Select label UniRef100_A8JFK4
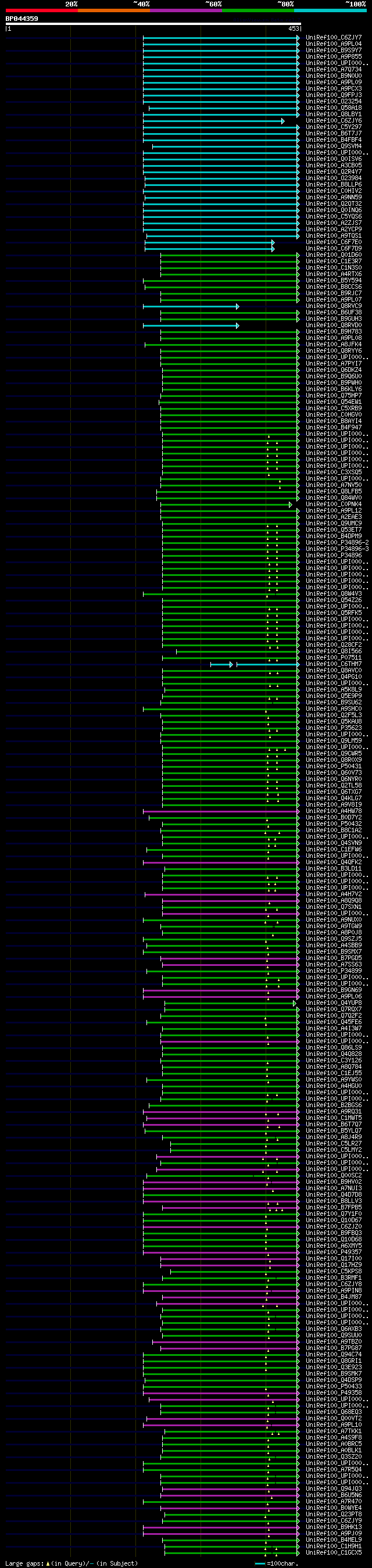Viewport: 372px width, 1568px height. coord(334,345)
